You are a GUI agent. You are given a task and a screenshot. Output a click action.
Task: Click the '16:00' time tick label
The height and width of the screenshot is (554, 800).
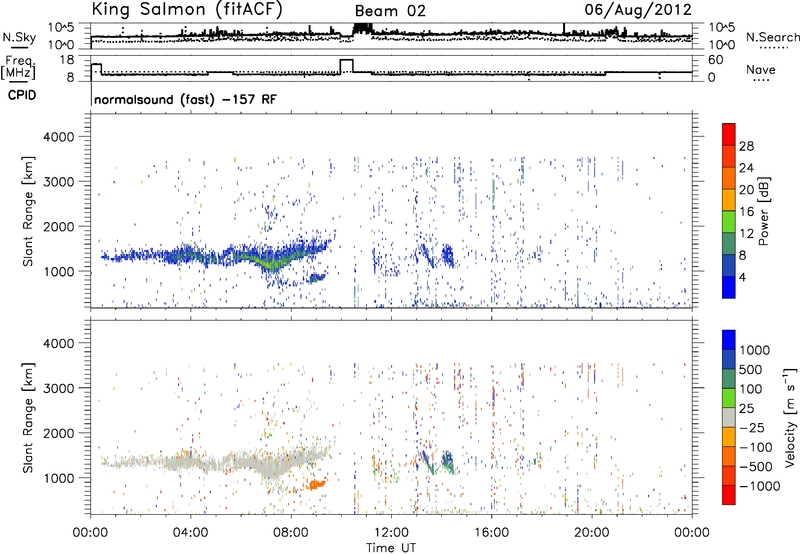pyautogui.click(x=491, y=533)
